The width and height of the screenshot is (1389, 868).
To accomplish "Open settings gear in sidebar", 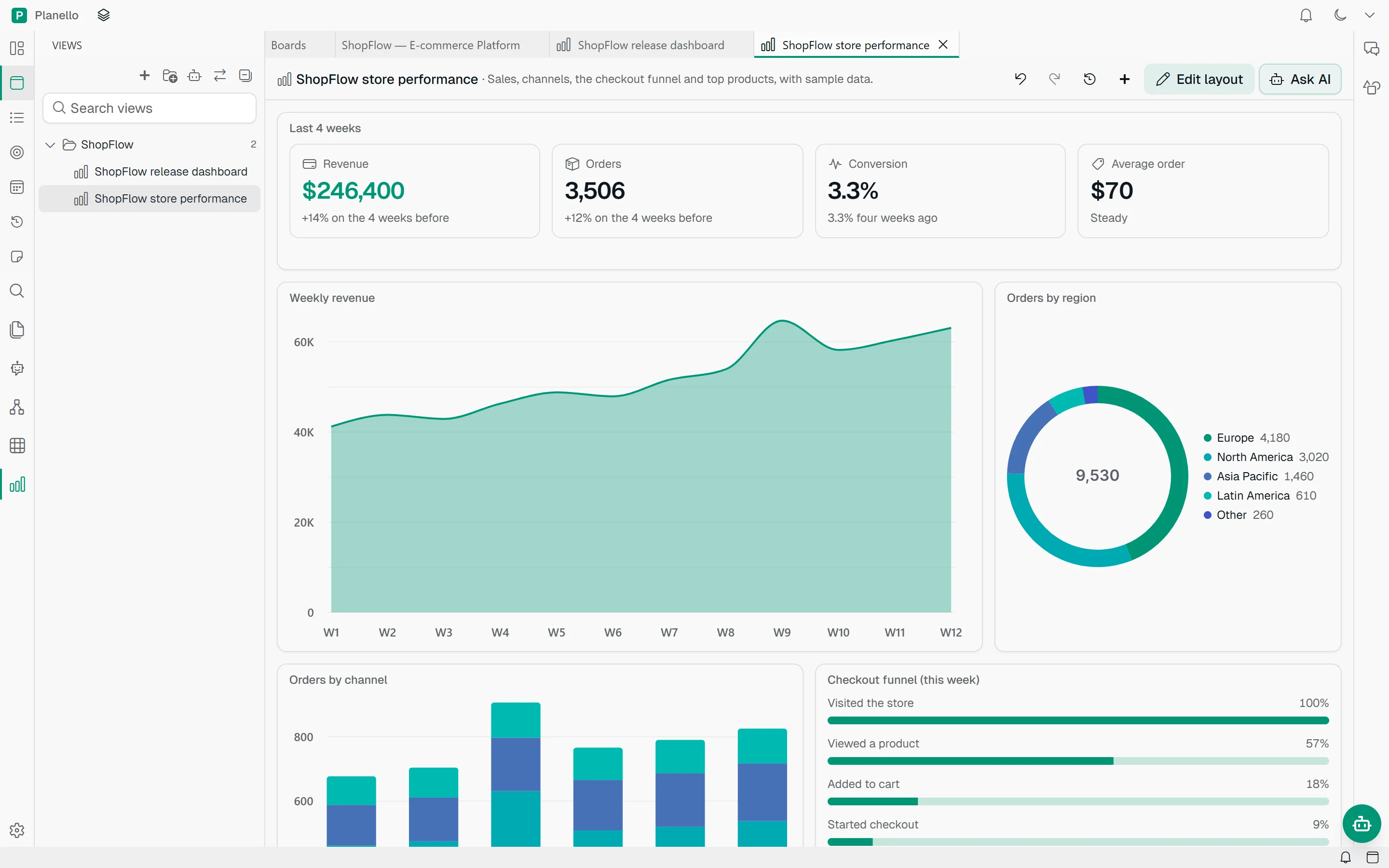I will click(17, 830).
